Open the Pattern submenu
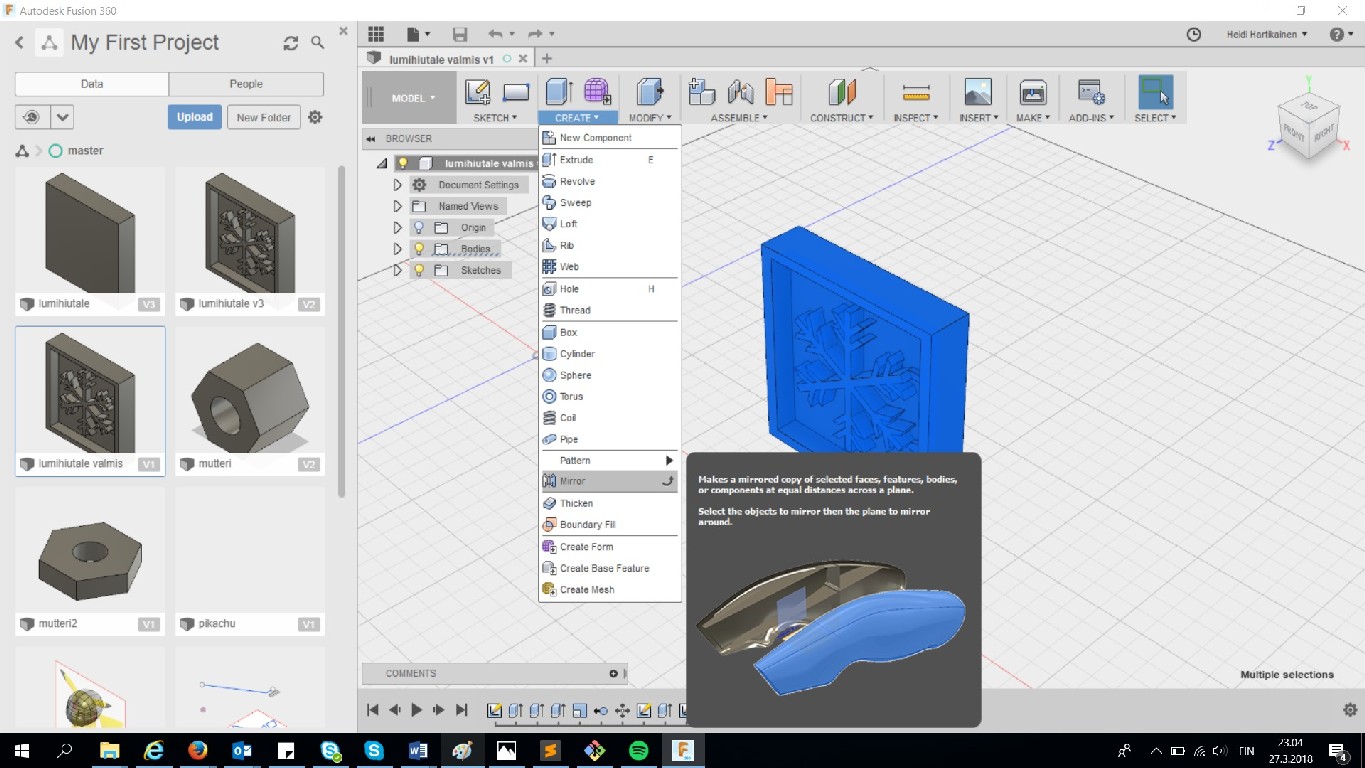This screenshot has height=768, width=1365. pyautogui.click(x=610, y=460)
